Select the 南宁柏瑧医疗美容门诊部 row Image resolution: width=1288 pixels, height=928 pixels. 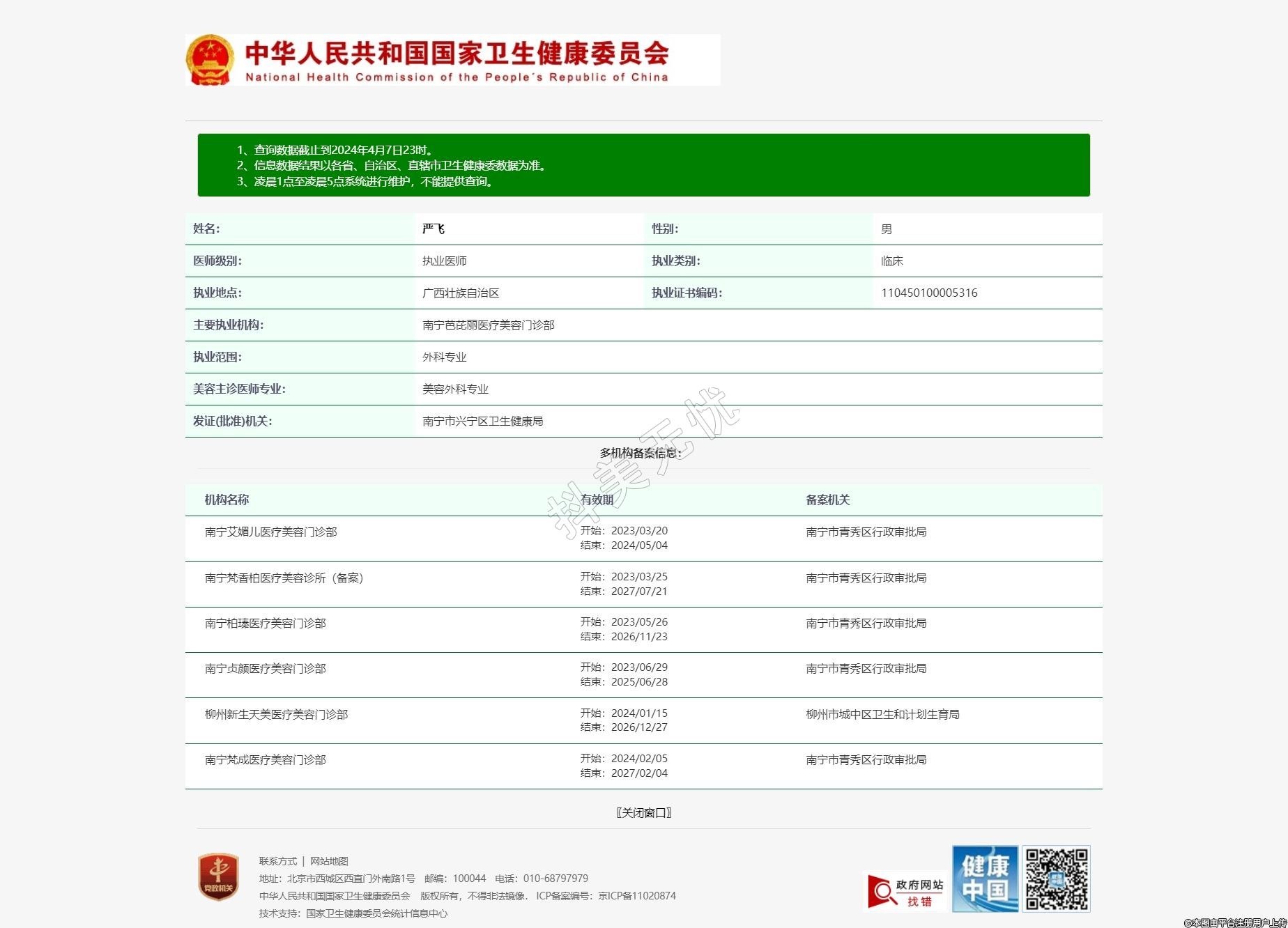tap(265, 624)
